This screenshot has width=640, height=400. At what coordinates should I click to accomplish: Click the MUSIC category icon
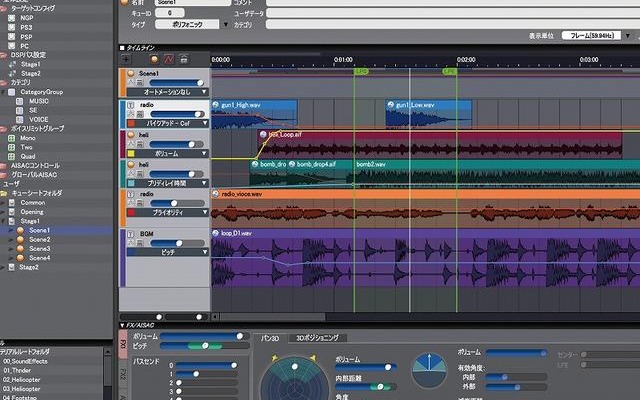(19, 101)
